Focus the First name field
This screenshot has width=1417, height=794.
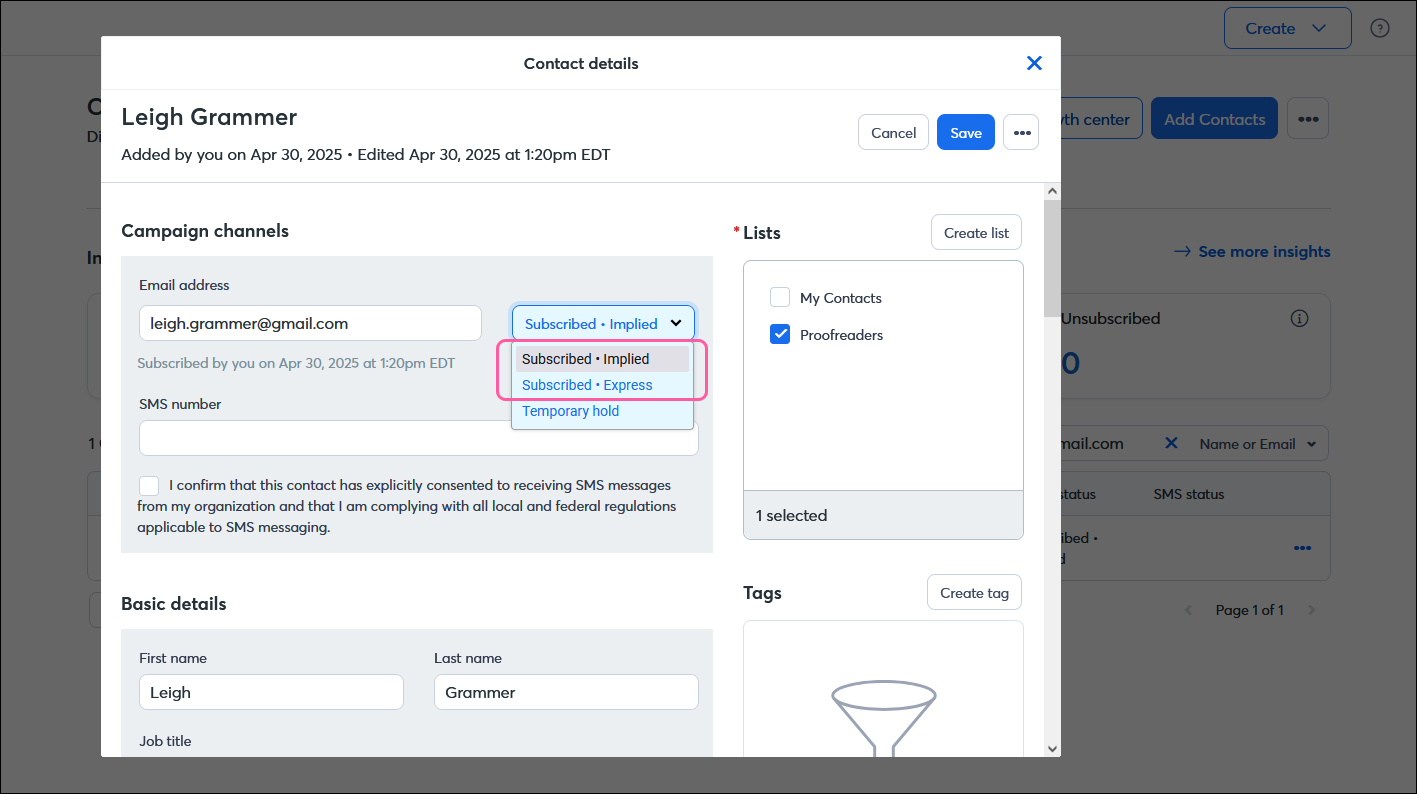[x=271, y=692]
